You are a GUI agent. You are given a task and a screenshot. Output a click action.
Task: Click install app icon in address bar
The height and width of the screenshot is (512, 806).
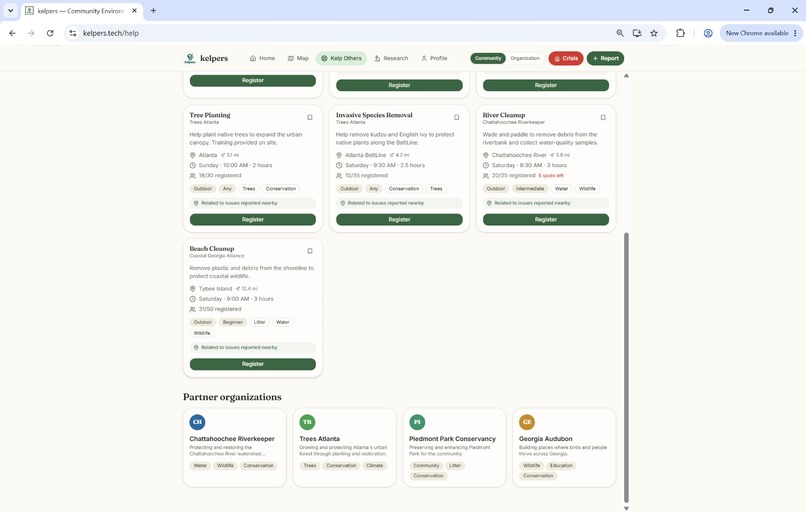point(637,33)
